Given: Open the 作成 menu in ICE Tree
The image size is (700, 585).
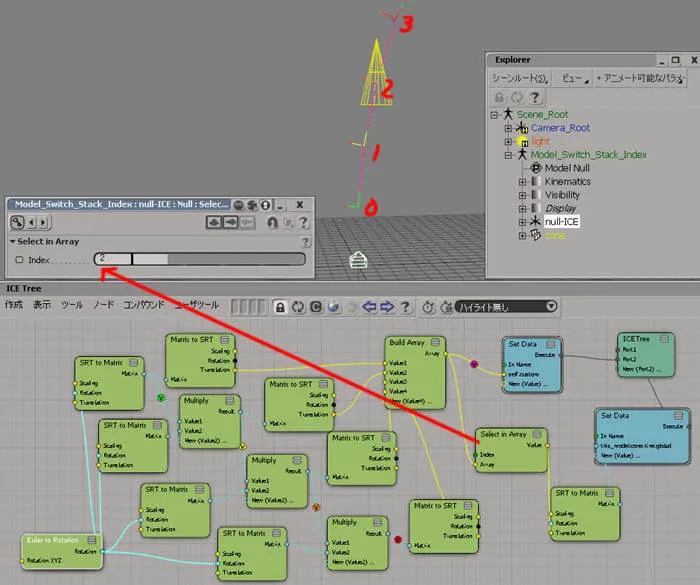Looking at the screenshot, I should point(14,305).
